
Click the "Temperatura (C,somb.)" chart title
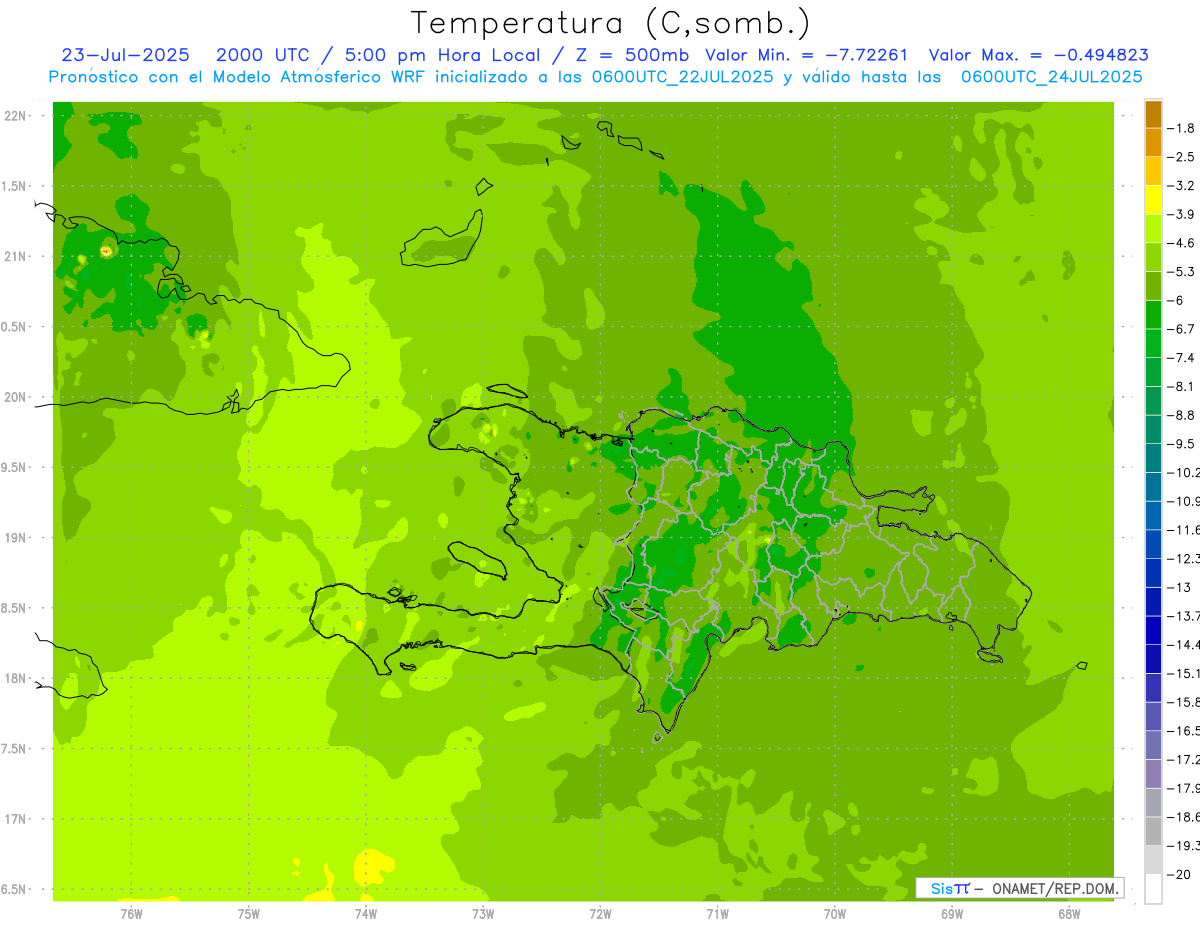coord(611,23)
